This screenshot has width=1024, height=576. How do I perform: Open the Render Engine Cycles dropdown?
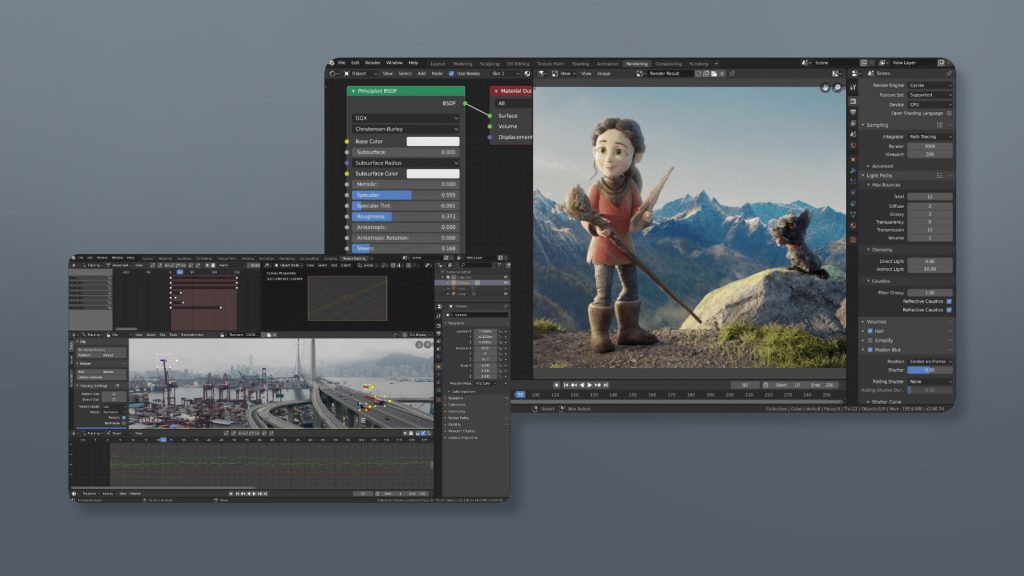click(x=929, y=85)
